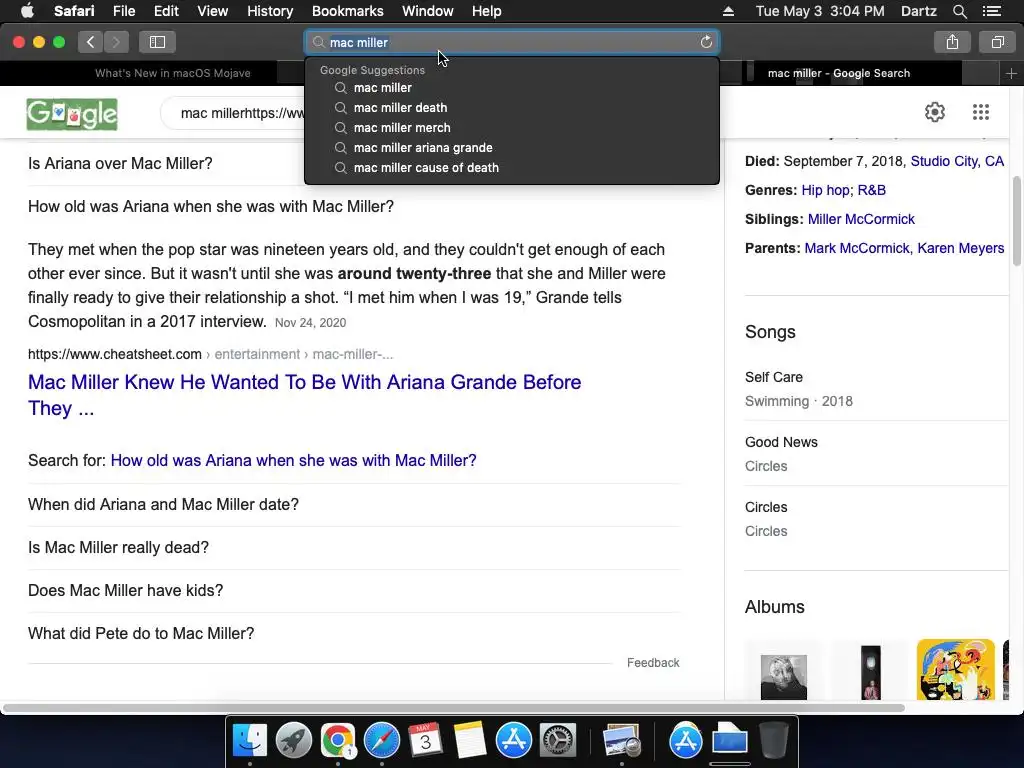Click the Safari forward navigation arrow
The height and width of the screenshot is (768, 1024).
point(116,42)
